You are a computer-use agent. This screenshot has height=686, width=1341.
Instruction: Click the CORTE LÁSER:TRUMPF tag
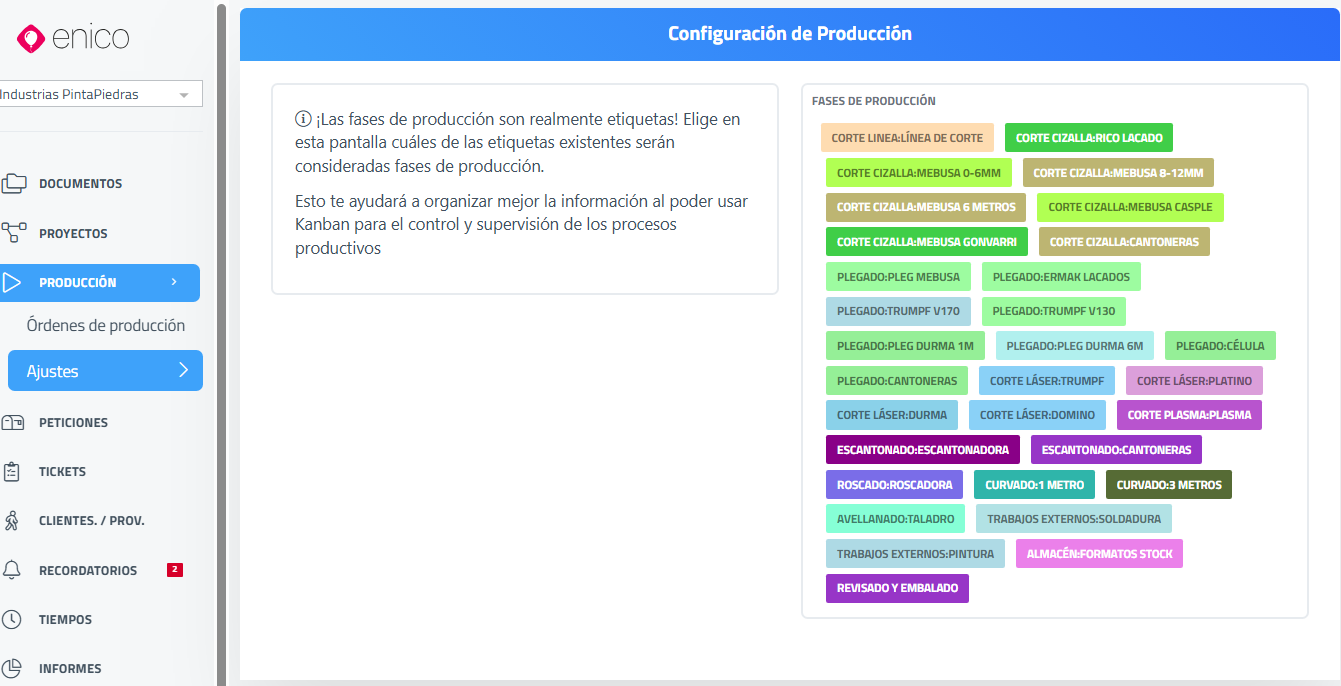pos(1047,381)
